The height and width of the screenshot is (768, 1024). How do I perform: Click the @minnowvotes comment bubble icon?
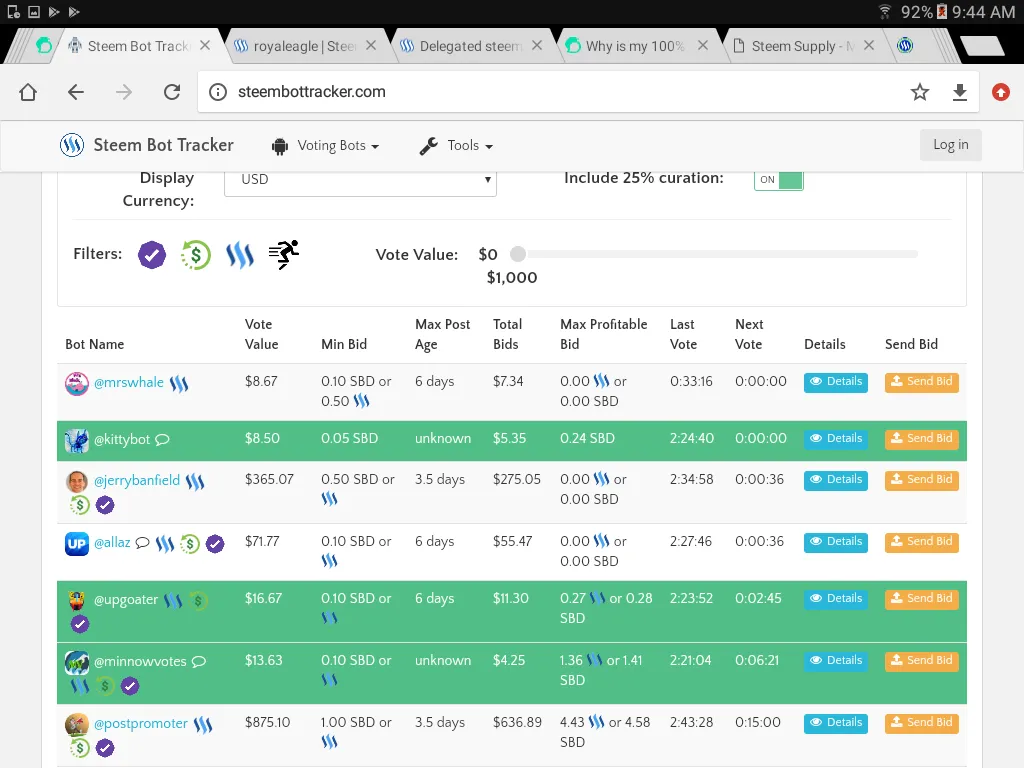[x=199, y=662]
